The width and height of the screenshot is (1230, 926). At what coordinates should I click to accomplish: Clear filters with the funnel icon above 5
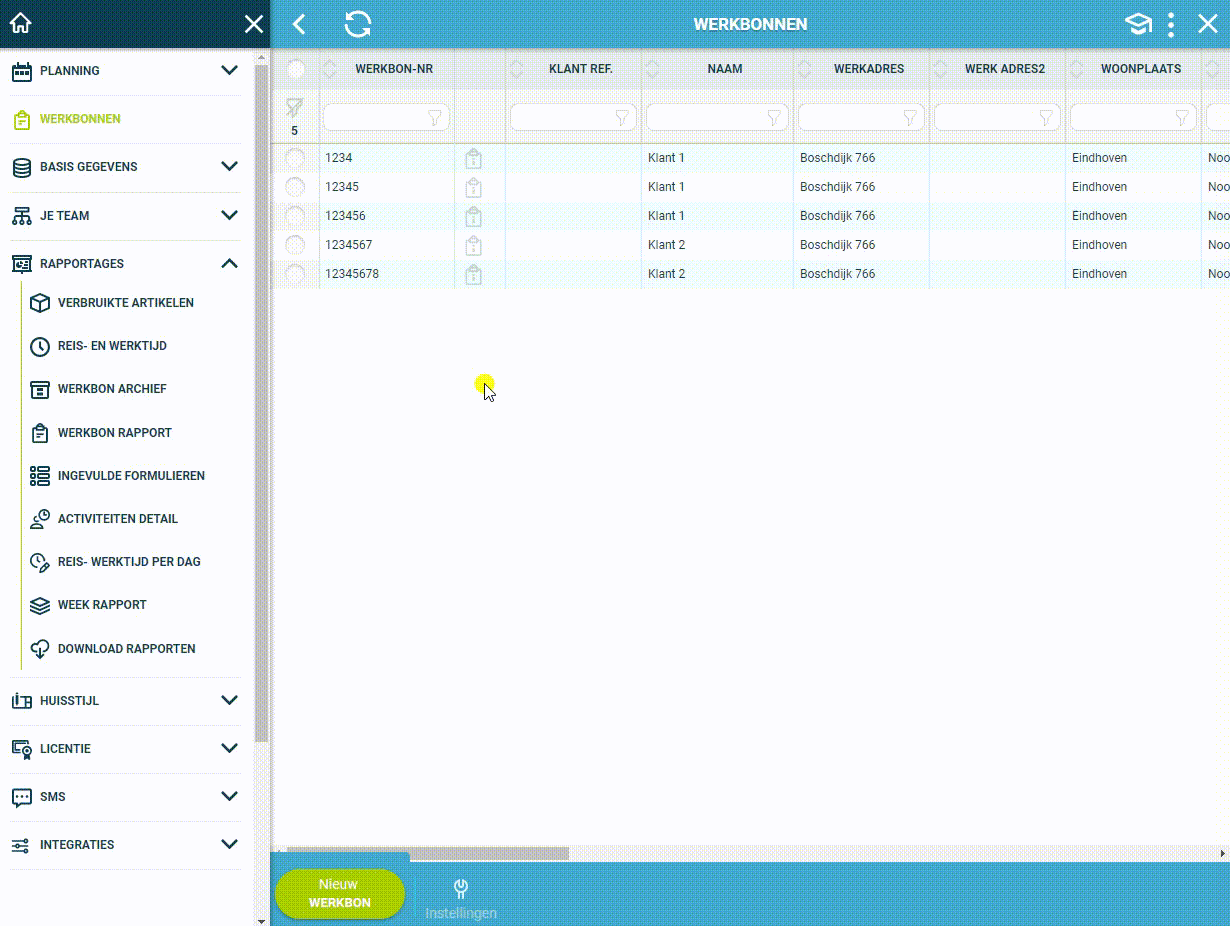click(x=294, y=107)
